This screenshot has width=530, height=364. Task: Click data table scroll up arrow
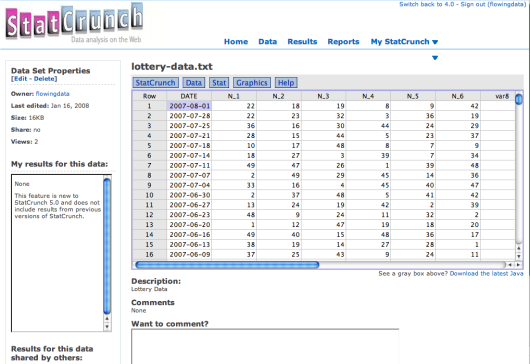click(519, 248)
